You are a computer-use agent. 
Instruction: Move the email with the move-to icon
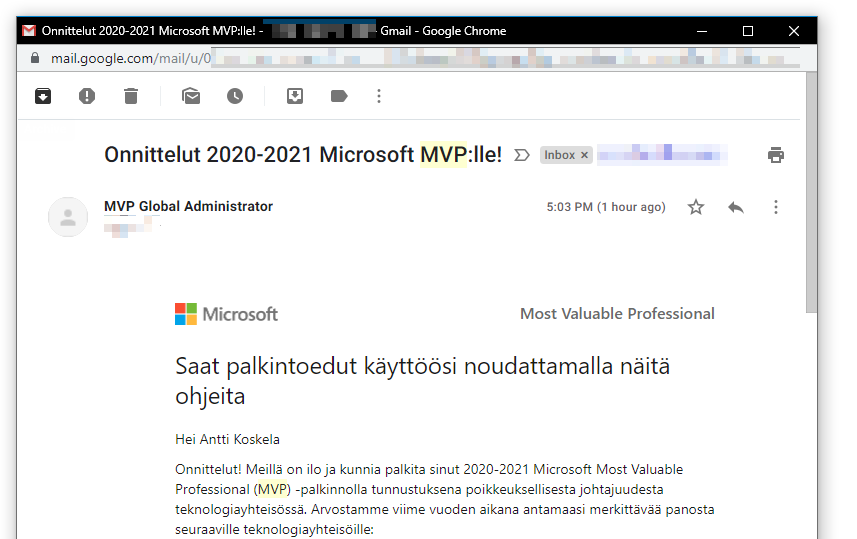coord(295,96)
